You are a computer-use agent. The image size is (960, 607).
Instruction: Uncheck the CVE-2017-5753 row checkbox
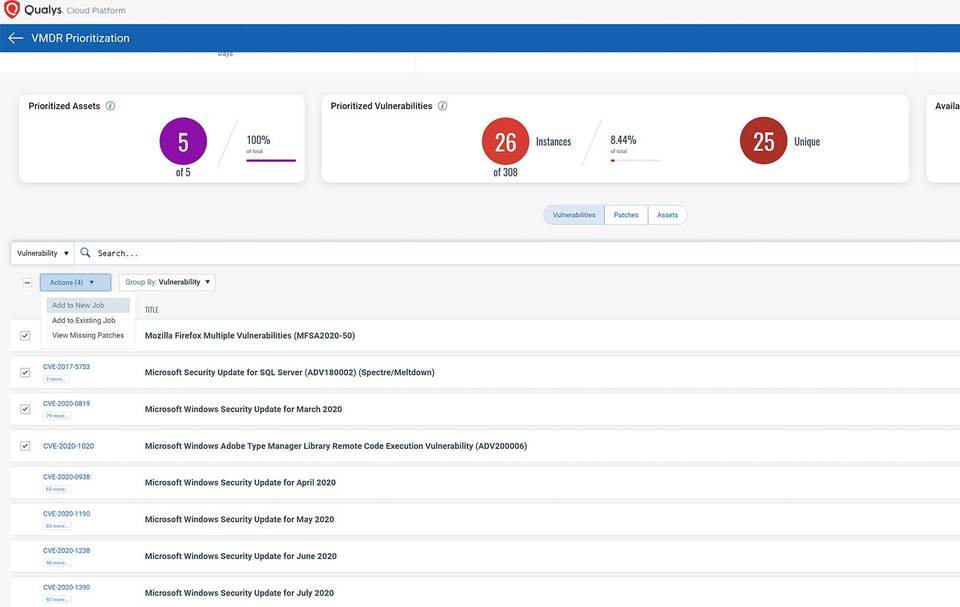pyautogui.click(x=24, y=371)
